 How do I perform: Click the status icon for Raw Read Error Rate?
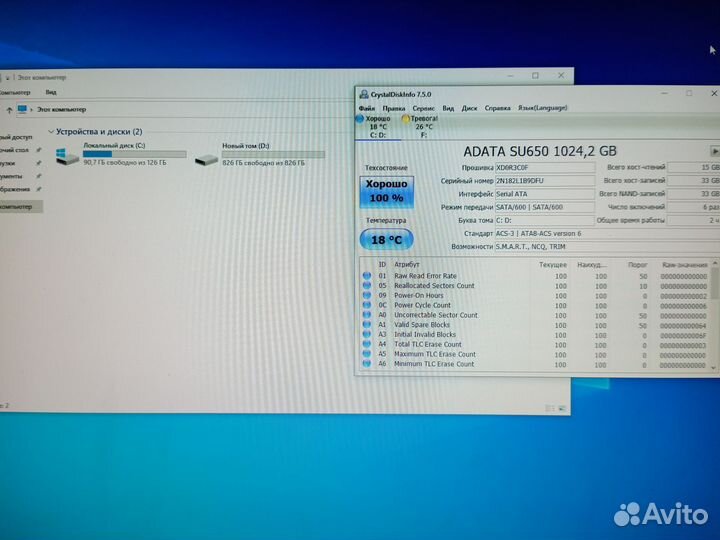[x=366, y=276]
